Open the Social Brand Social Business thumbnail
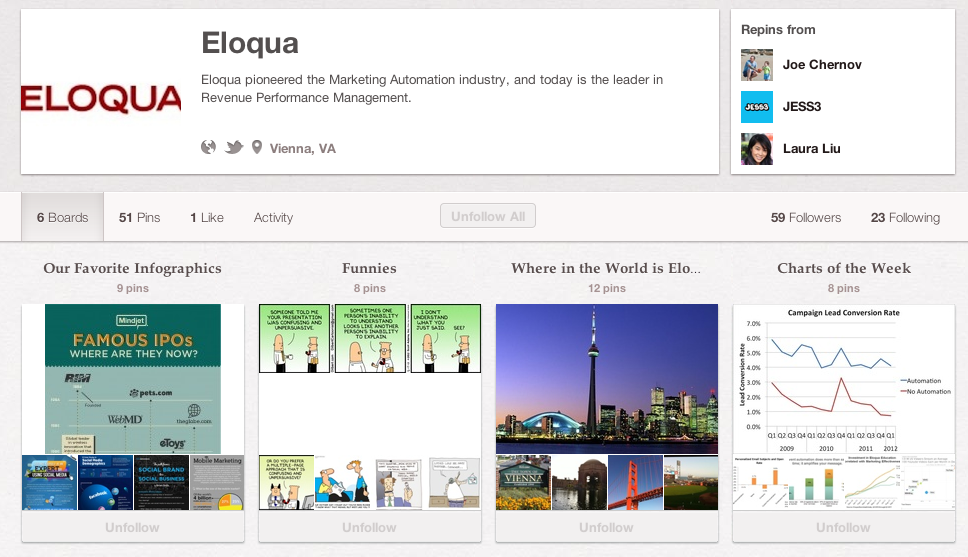 161,483
